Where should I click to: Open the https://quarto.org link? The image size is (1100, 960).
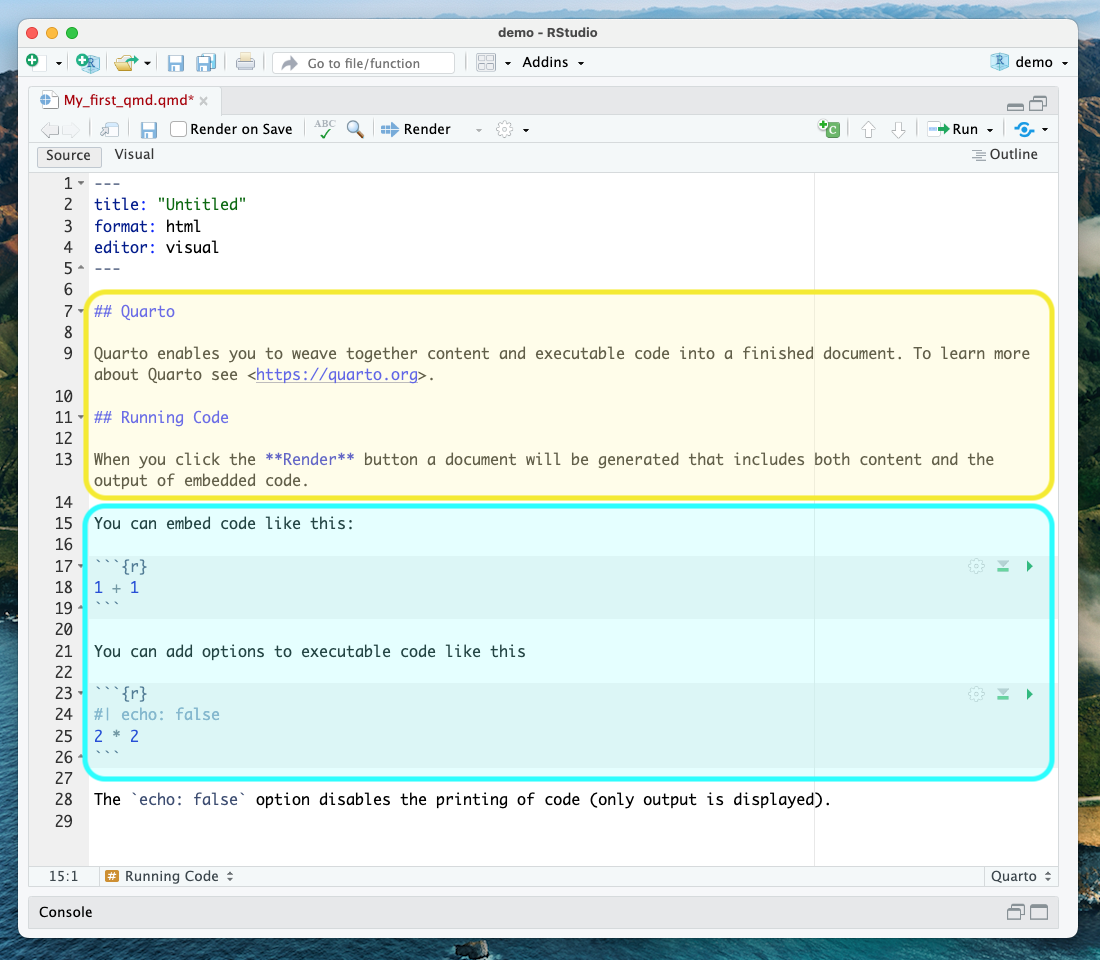[x=337, y=375]
